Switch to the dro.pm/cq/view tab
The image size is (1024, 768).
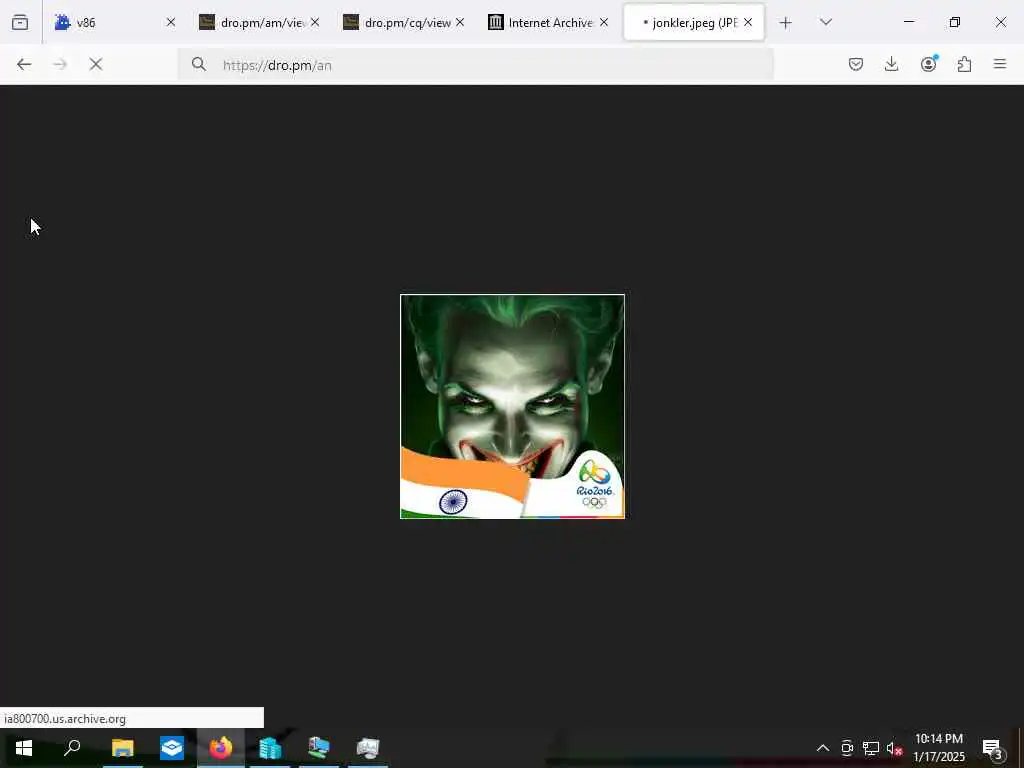[x=404, y=23]
